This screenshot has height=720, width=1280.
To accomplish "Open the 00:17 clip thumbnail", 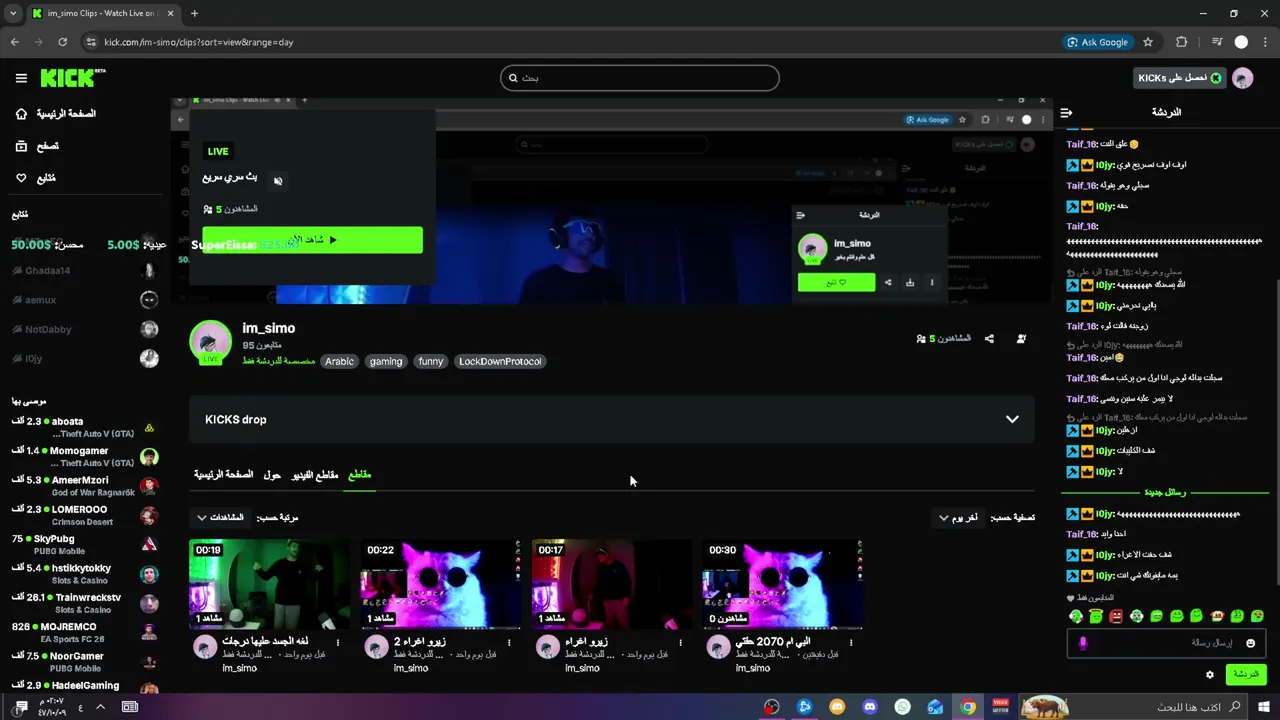I will tap(611, 584).
